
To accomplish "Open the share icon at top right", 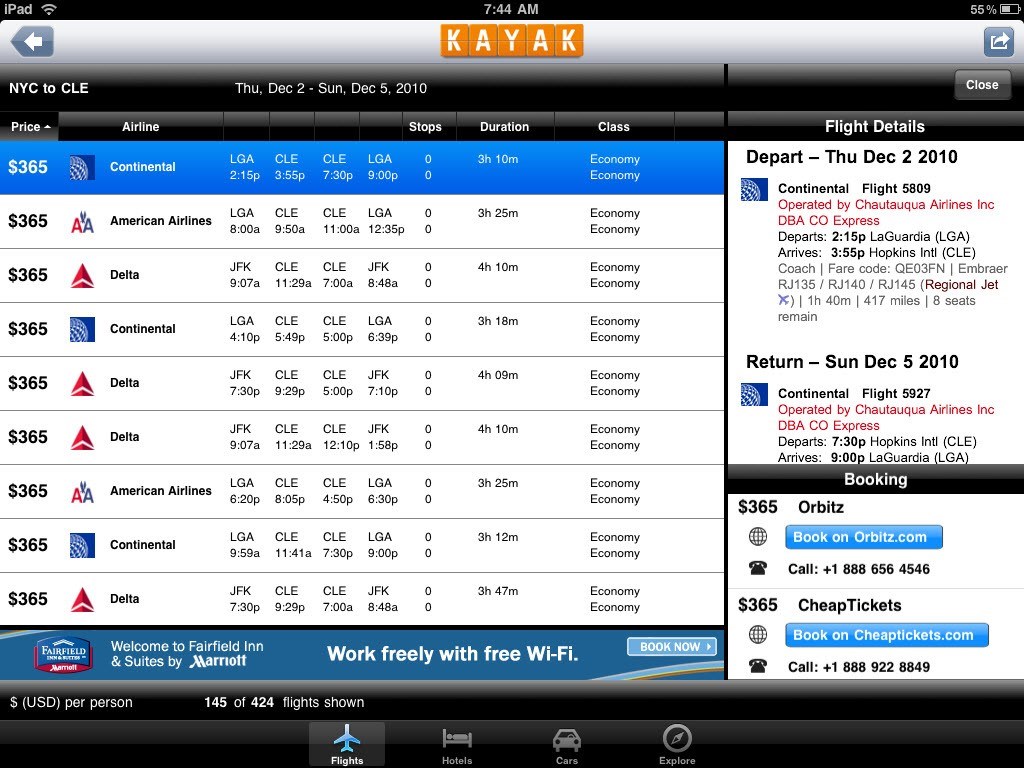I will coord(998,42).
